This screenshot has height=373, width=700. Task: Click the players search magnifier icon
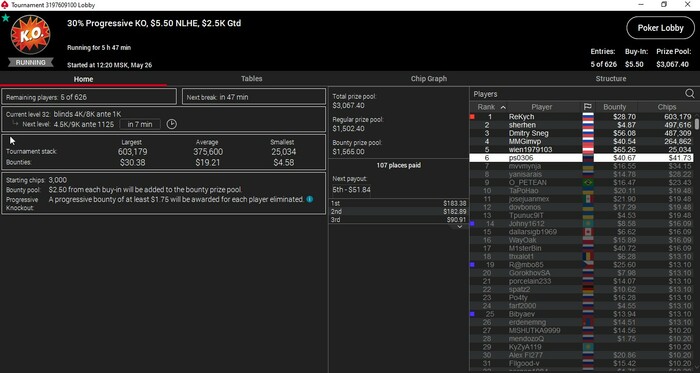click(x=690, y=94)
